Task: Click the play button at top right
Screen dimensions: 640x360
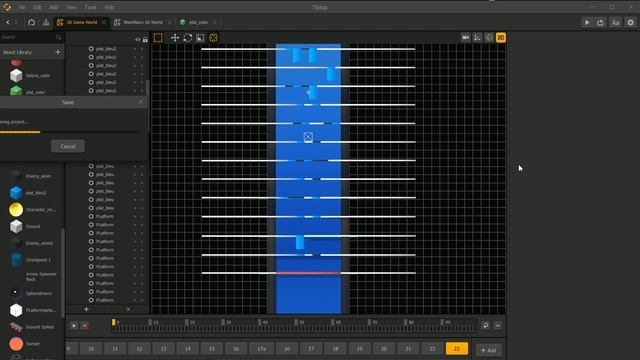Action: [587, 22]
